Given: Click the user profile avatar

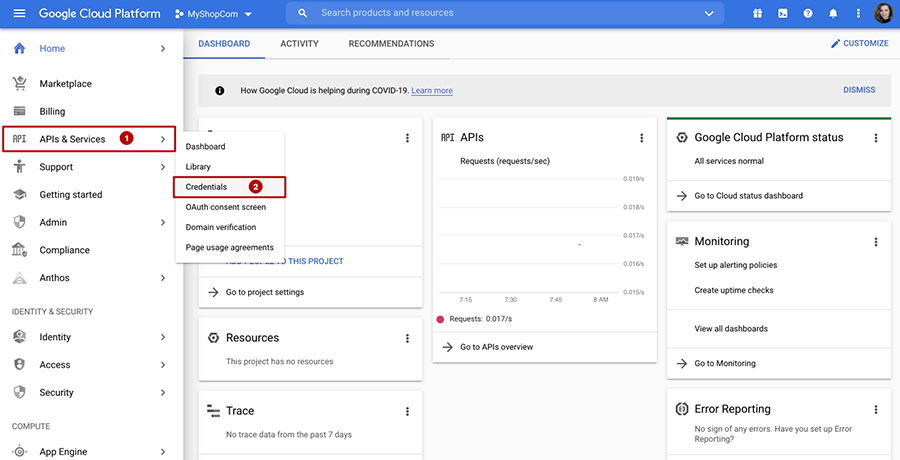Looking at the screenshot, I should click(883, 13).
